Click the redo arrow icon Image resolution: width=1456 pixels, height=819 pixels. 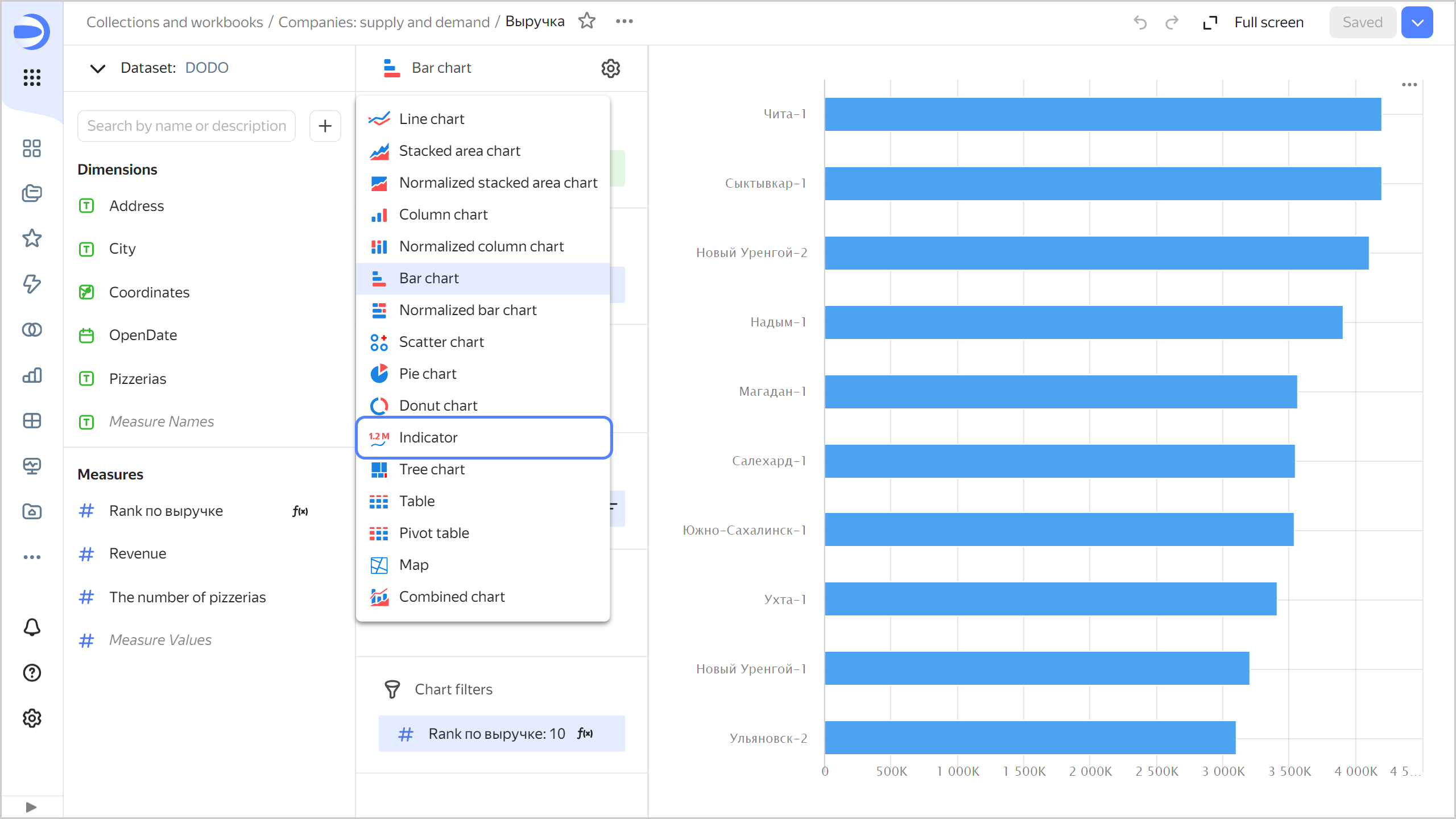click(1172, 22)
